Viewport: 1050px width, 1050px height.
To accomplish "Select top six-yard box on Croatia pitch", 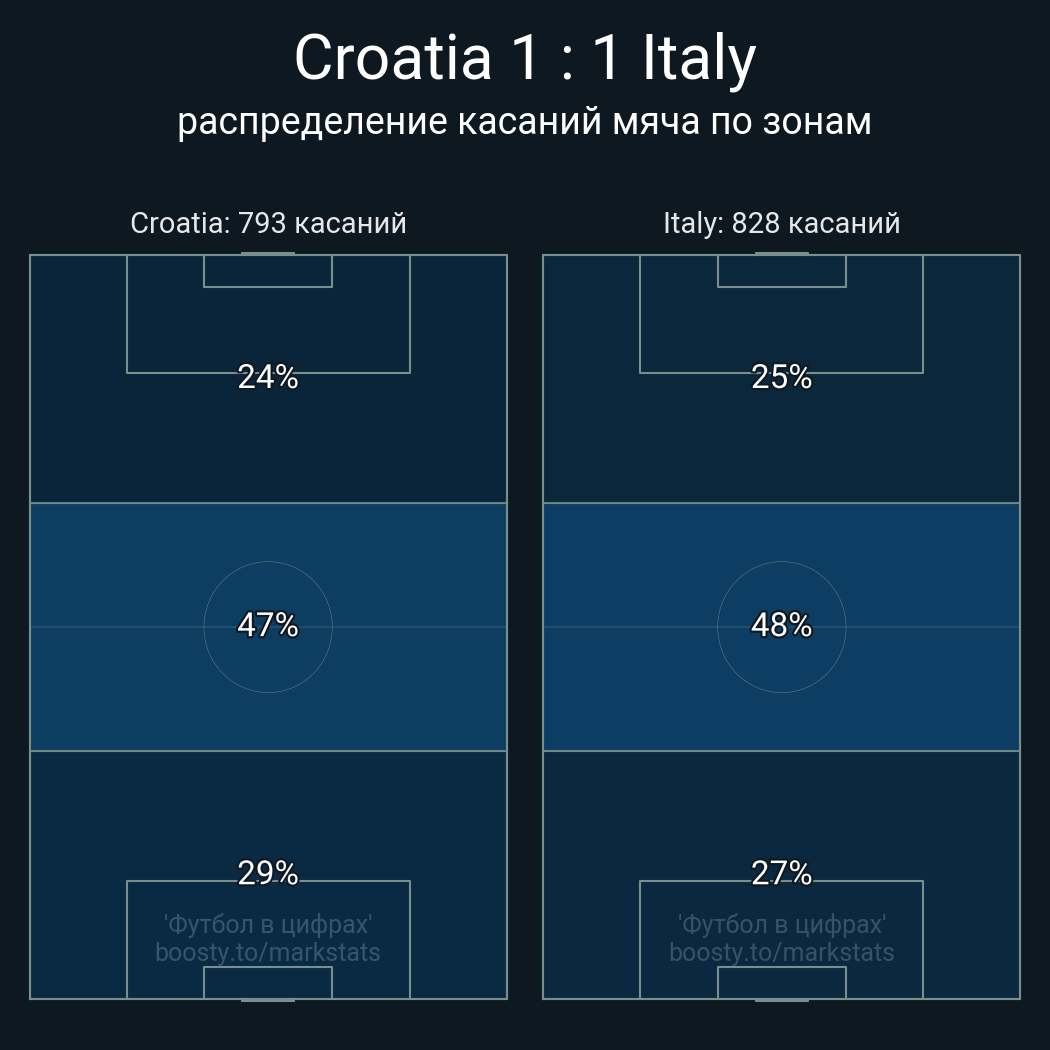I will point(268,271).
